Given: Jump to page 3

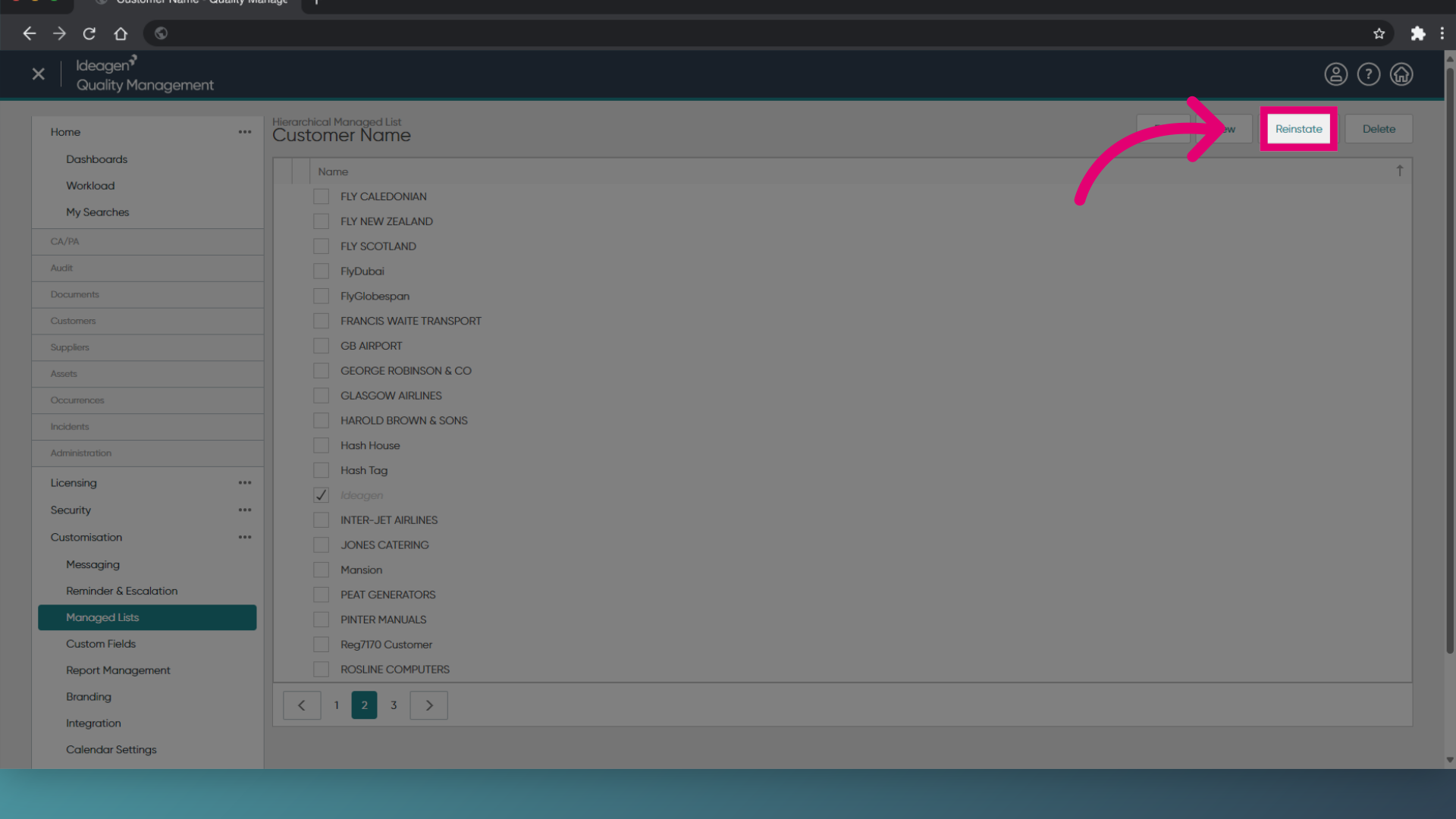Looking at the screenshot, I should tap(394, 705).
